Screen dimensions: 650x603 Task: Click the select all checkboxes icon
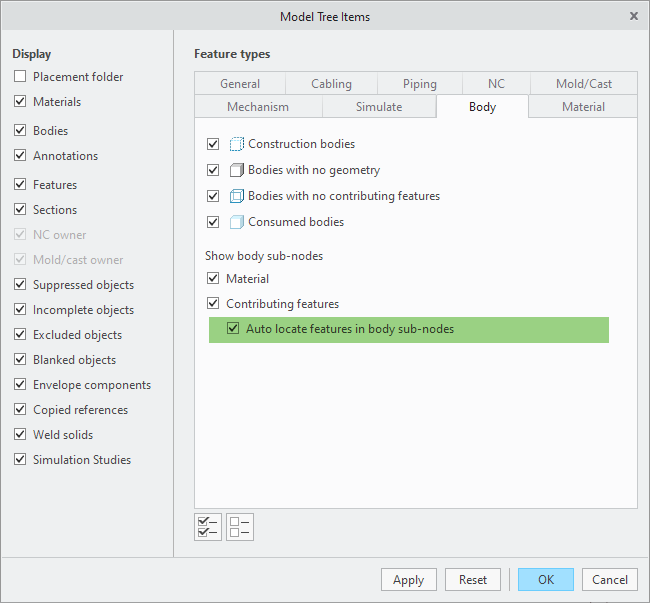pyautogui.click(x=208, y=526)
